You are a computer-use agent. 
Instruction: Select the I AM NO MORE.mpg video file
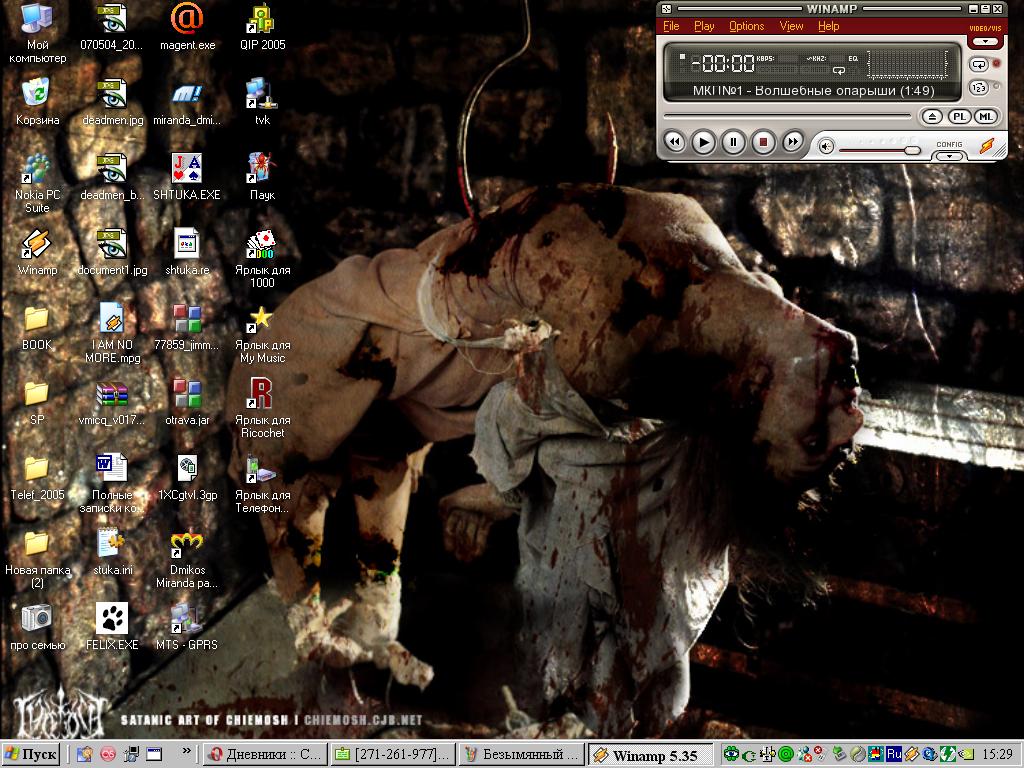pyautogui.click(x=112, y=333)
